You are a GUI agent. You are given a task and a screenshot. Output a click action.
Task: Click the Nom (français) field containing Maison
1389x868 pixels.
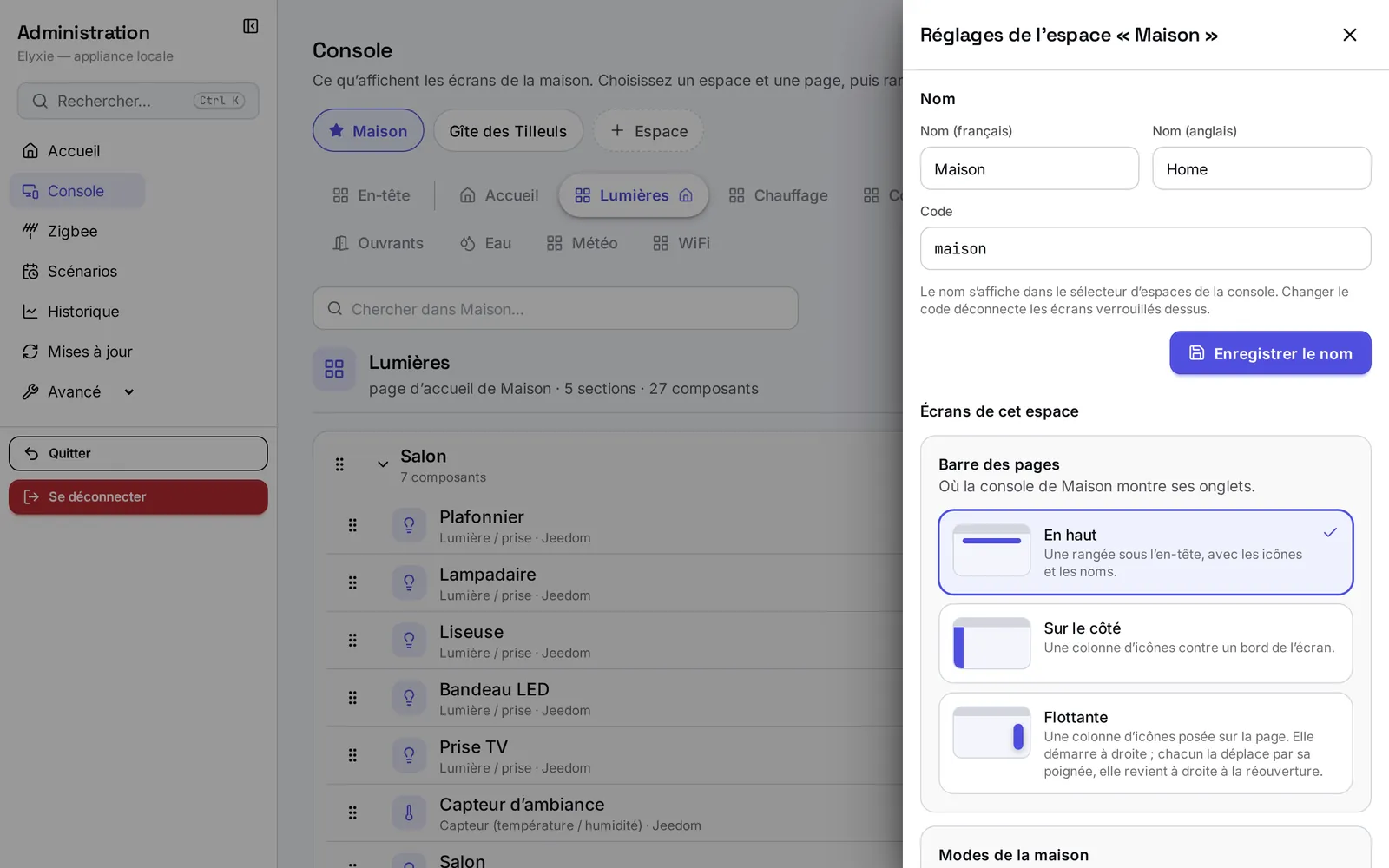pos(1030,168)
